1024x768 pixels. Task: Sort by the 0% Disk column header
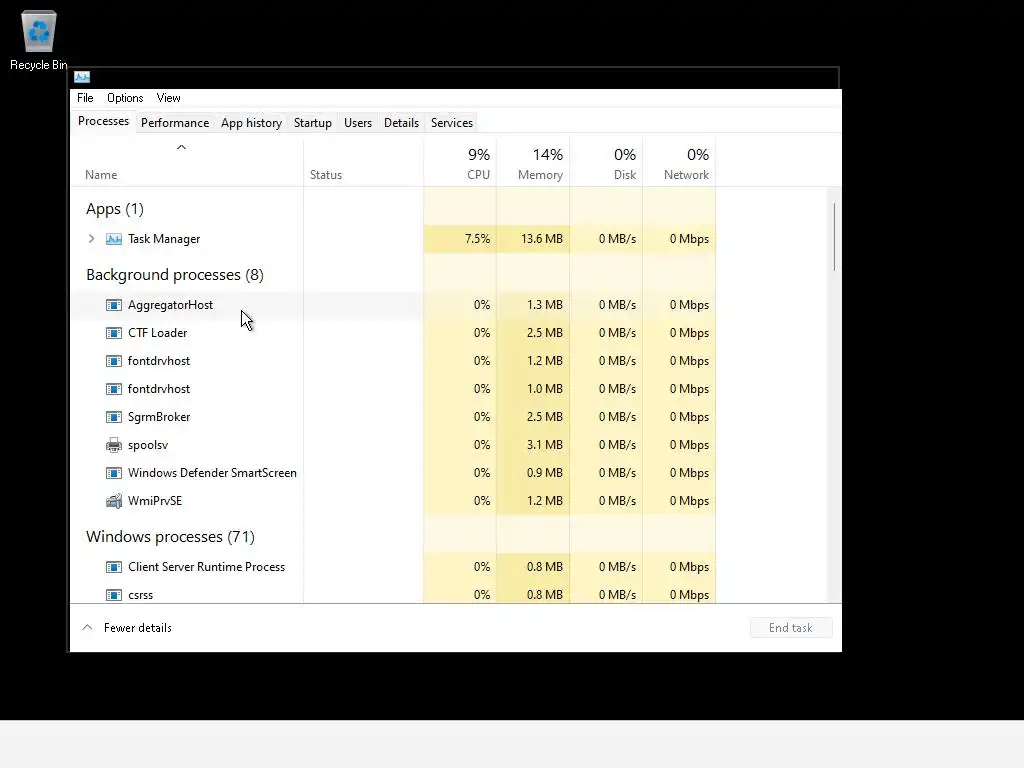point(606,163)
